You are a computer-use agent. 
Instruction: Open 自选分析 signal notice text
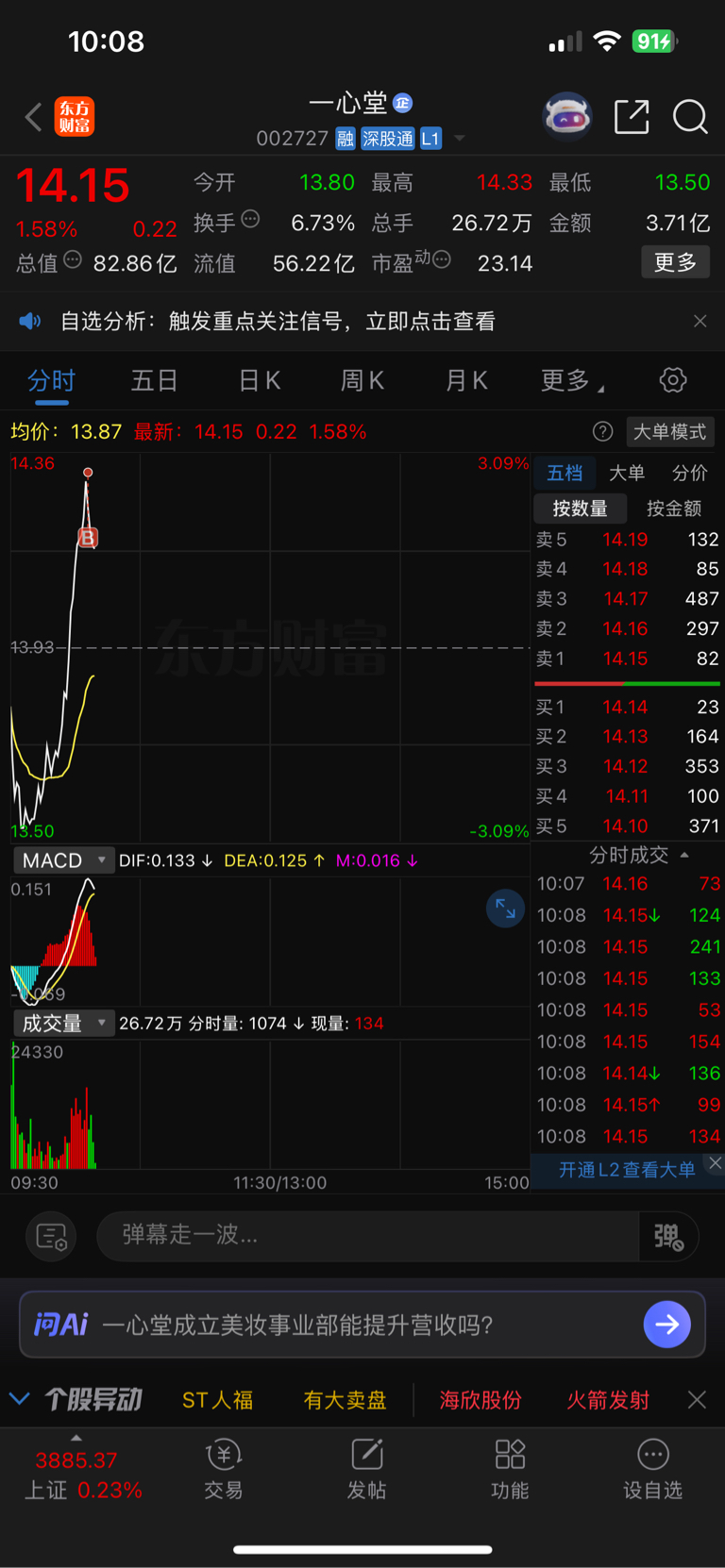pos(278,322)
